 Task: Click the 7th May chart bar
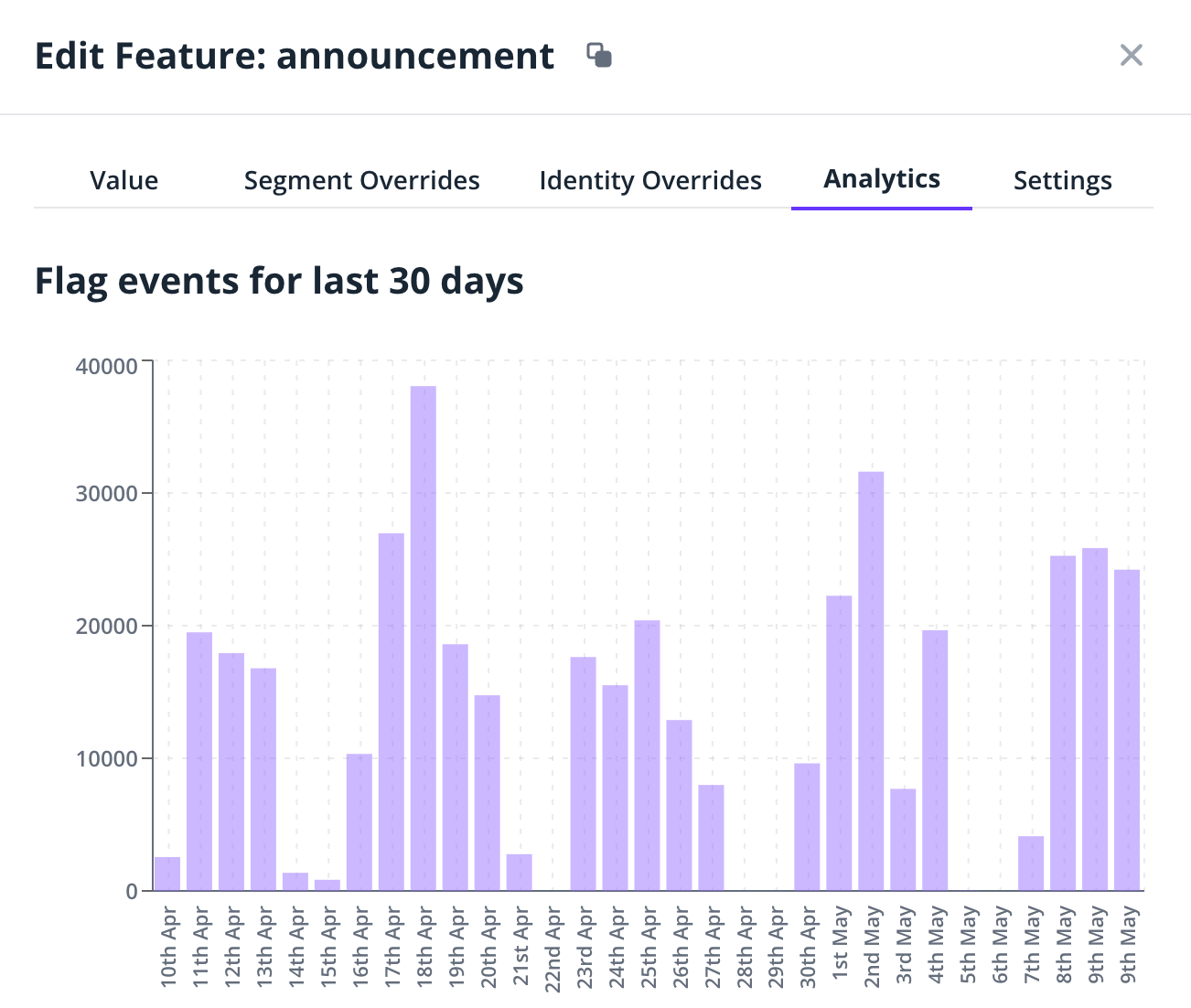[x=1031, y=863]
